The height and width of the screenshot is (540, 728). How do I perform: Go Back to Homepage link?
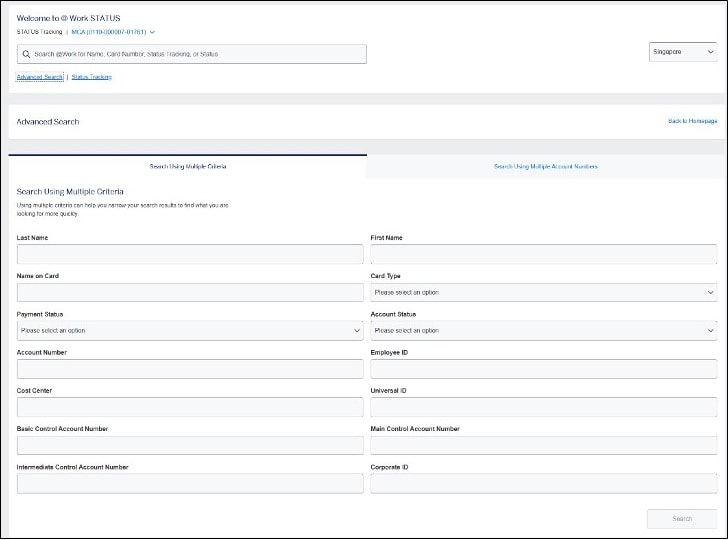(x=692, y=121)
